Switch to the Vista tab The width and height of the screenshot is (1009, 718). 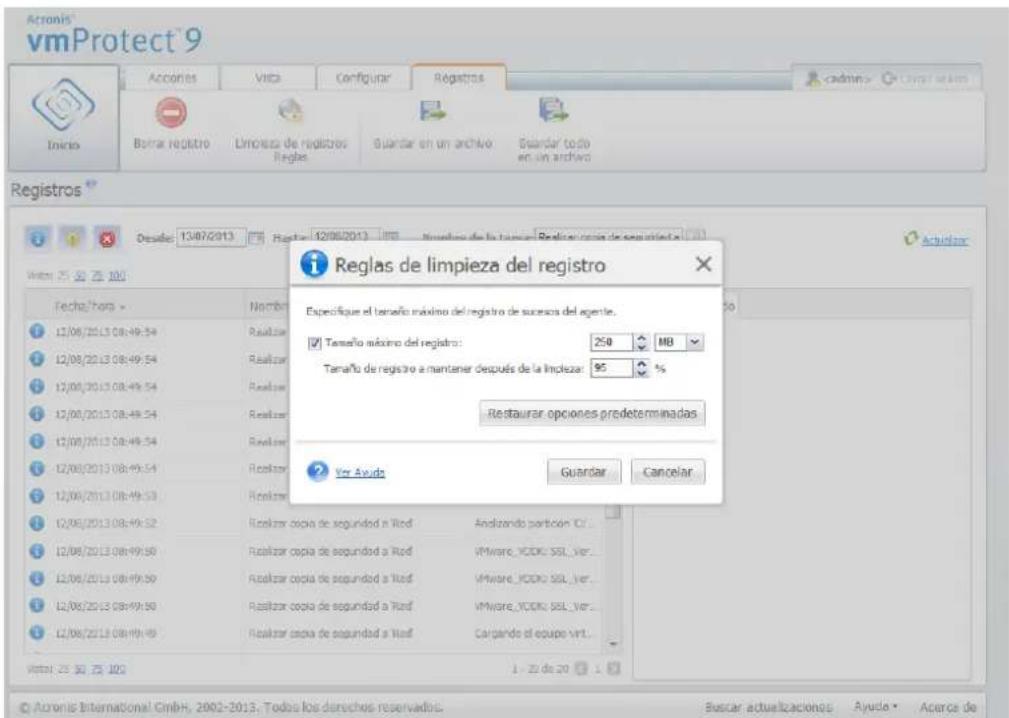268,78
